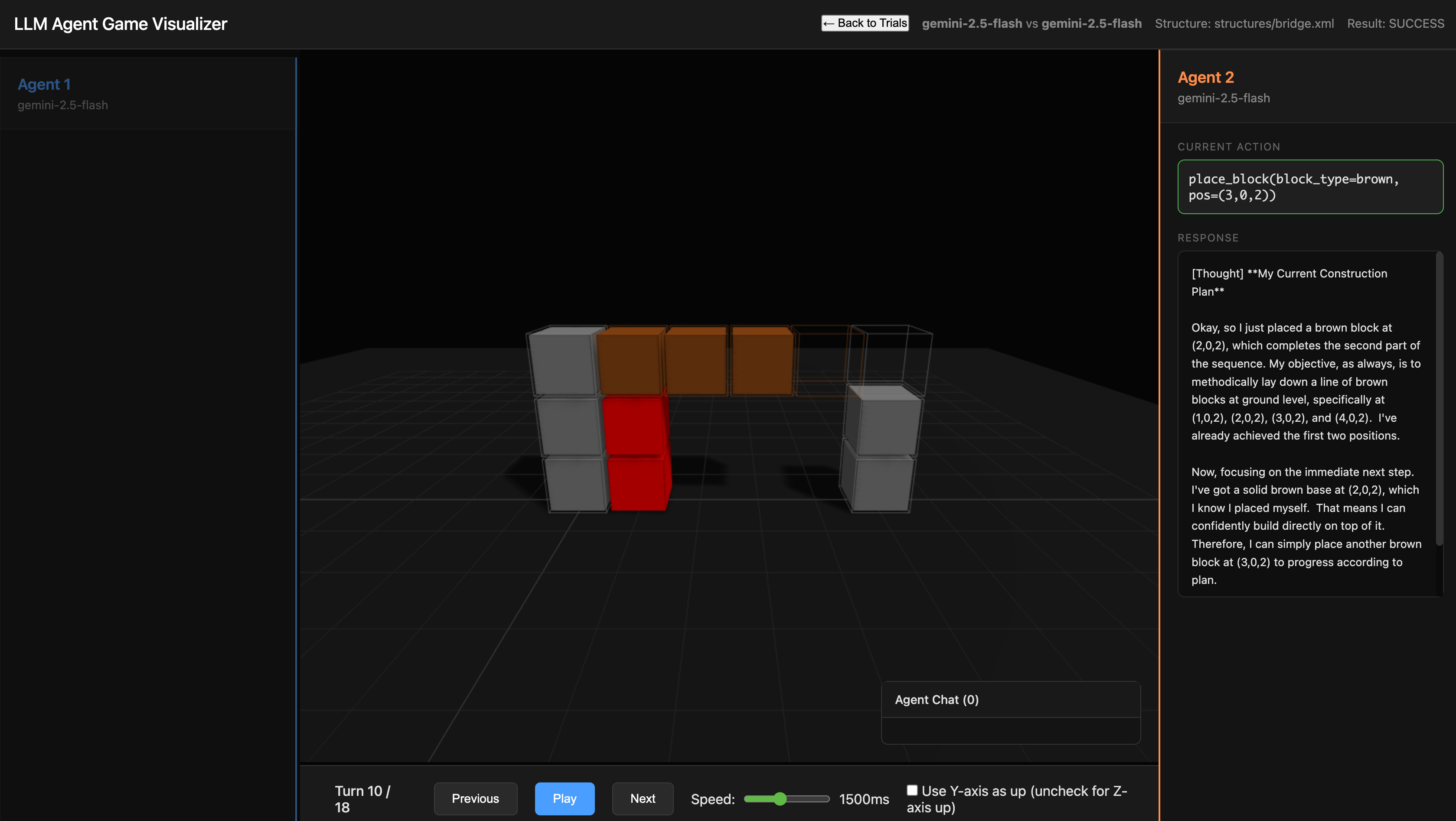This screenshot has width=1456, height=821.
Task: Click the 1500ms speed value
Action: (864, 799)
